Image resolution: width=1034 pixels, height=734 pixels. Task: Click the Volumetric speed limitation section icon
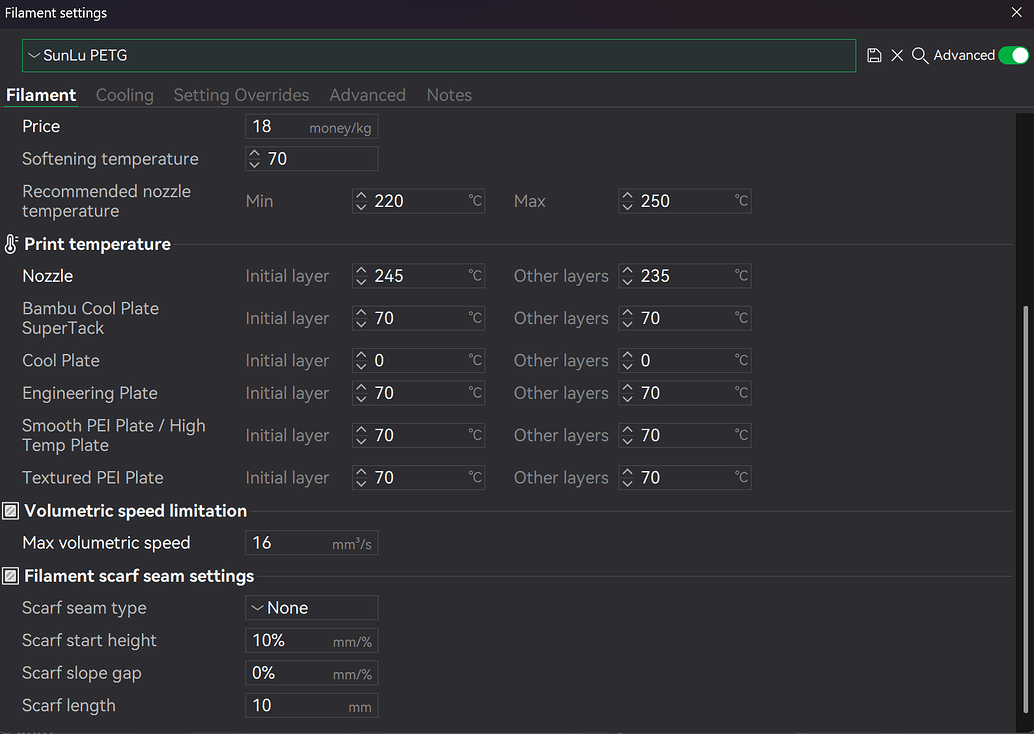point(11,511)
